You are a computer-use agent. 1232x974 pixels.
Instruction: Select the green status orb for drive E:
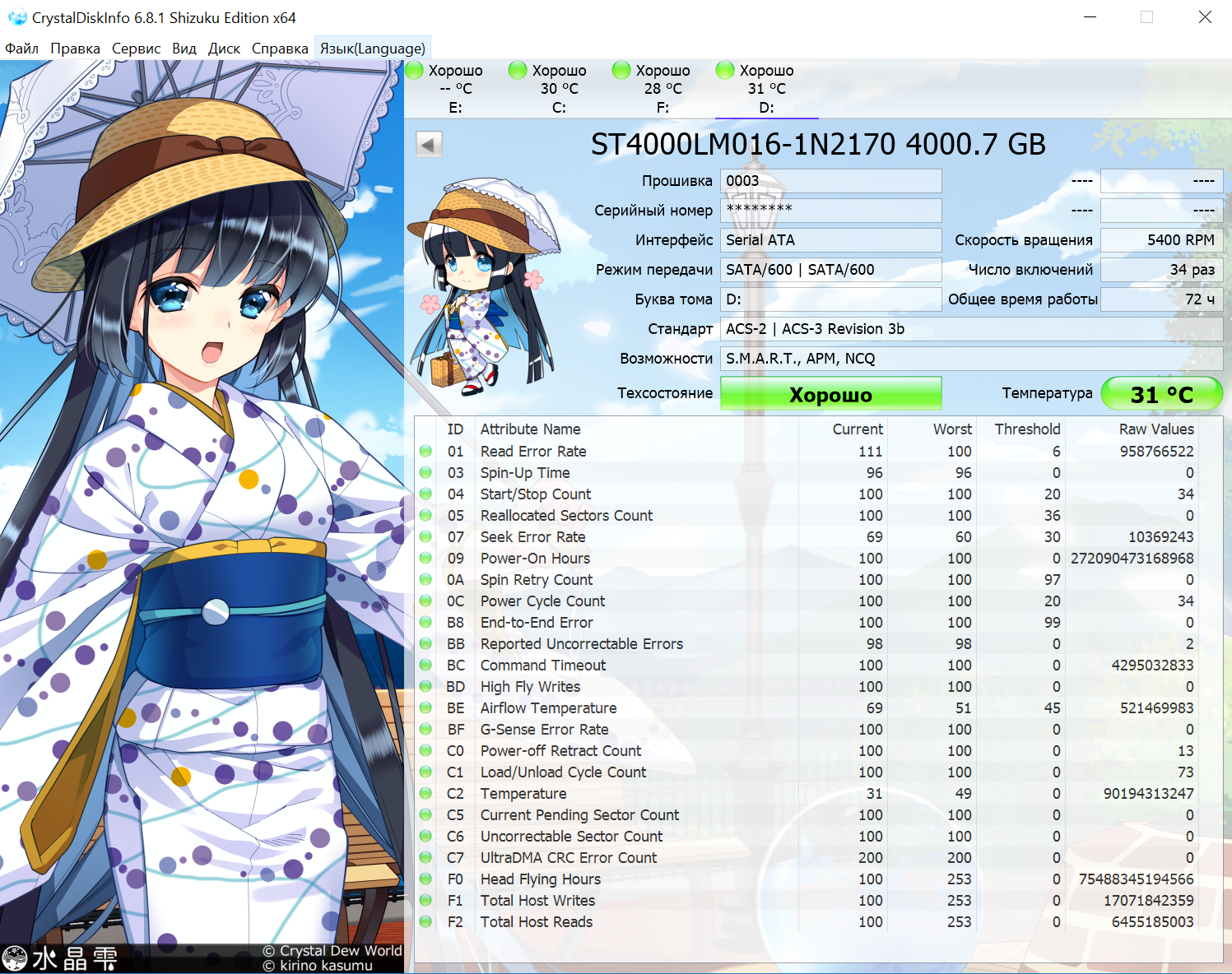click(x=415, y=71)
